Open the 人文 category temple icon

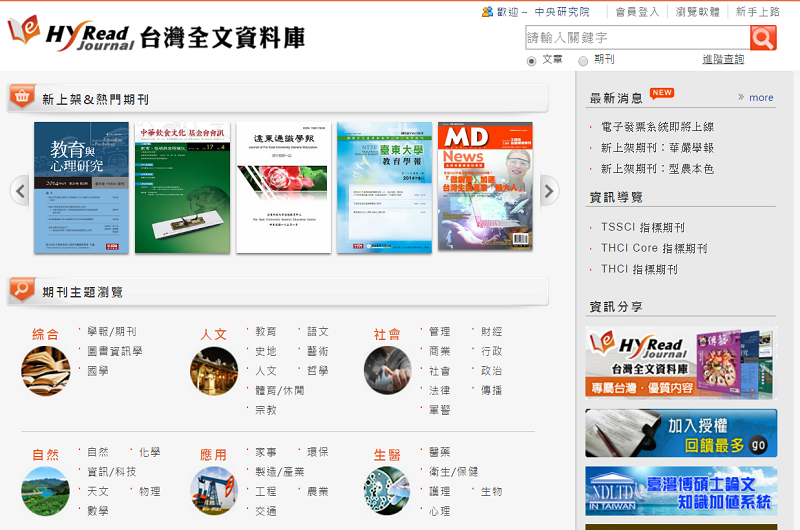[x=214, y=369]
